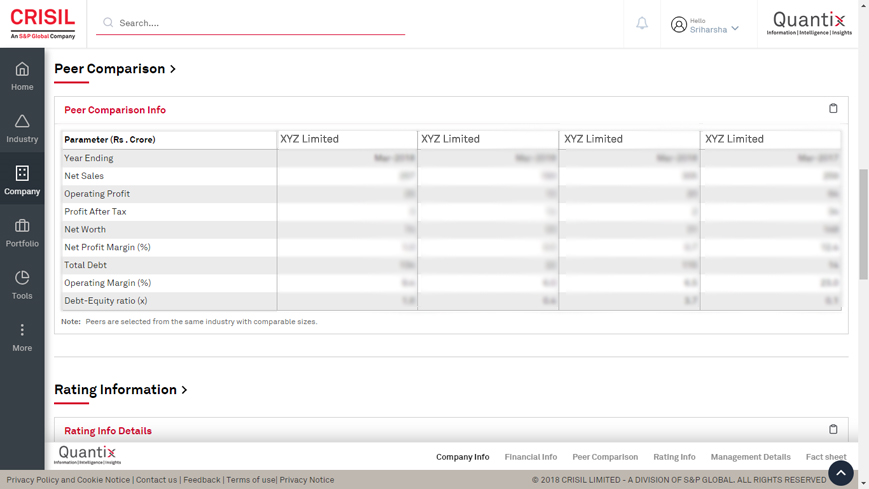The height and width of the screenshot is (489, 869).
Task: Switch to the Financial Info tab
Action: pos(530,457)
